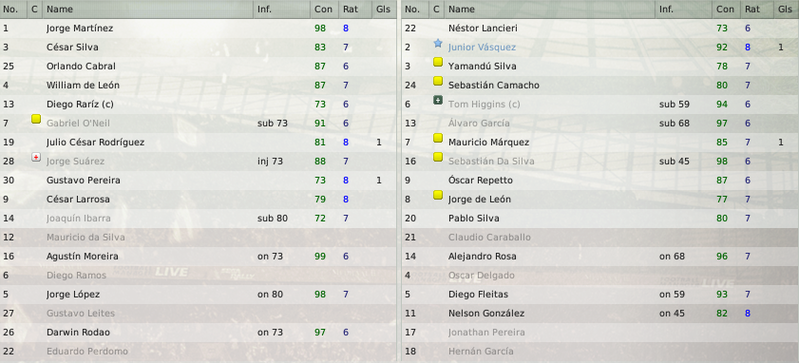The height and width of the screenshot is (363, 799).
Task: Click Tom Higgins's green substitution icon
Action: (438, 100)
